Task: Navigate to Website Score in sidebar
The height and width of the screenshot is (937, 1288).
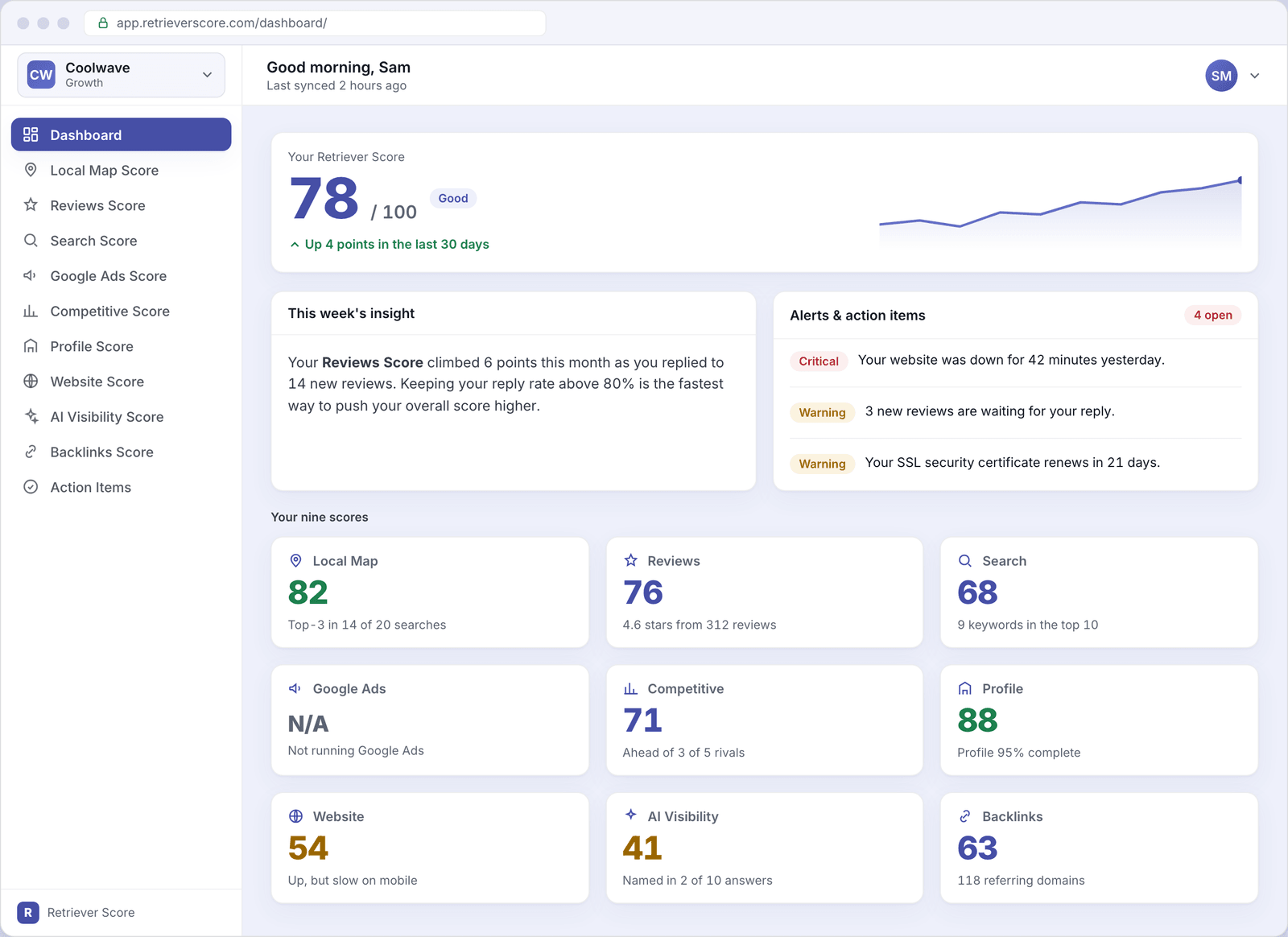Action: pos(121,382)
